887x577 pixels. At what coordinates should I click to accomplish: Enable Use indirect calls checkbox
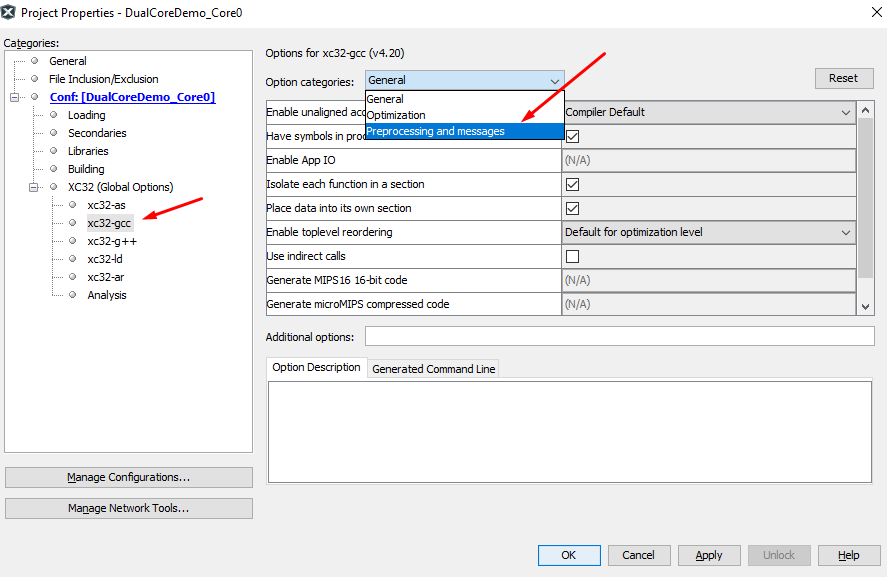[x=573, y=256]
